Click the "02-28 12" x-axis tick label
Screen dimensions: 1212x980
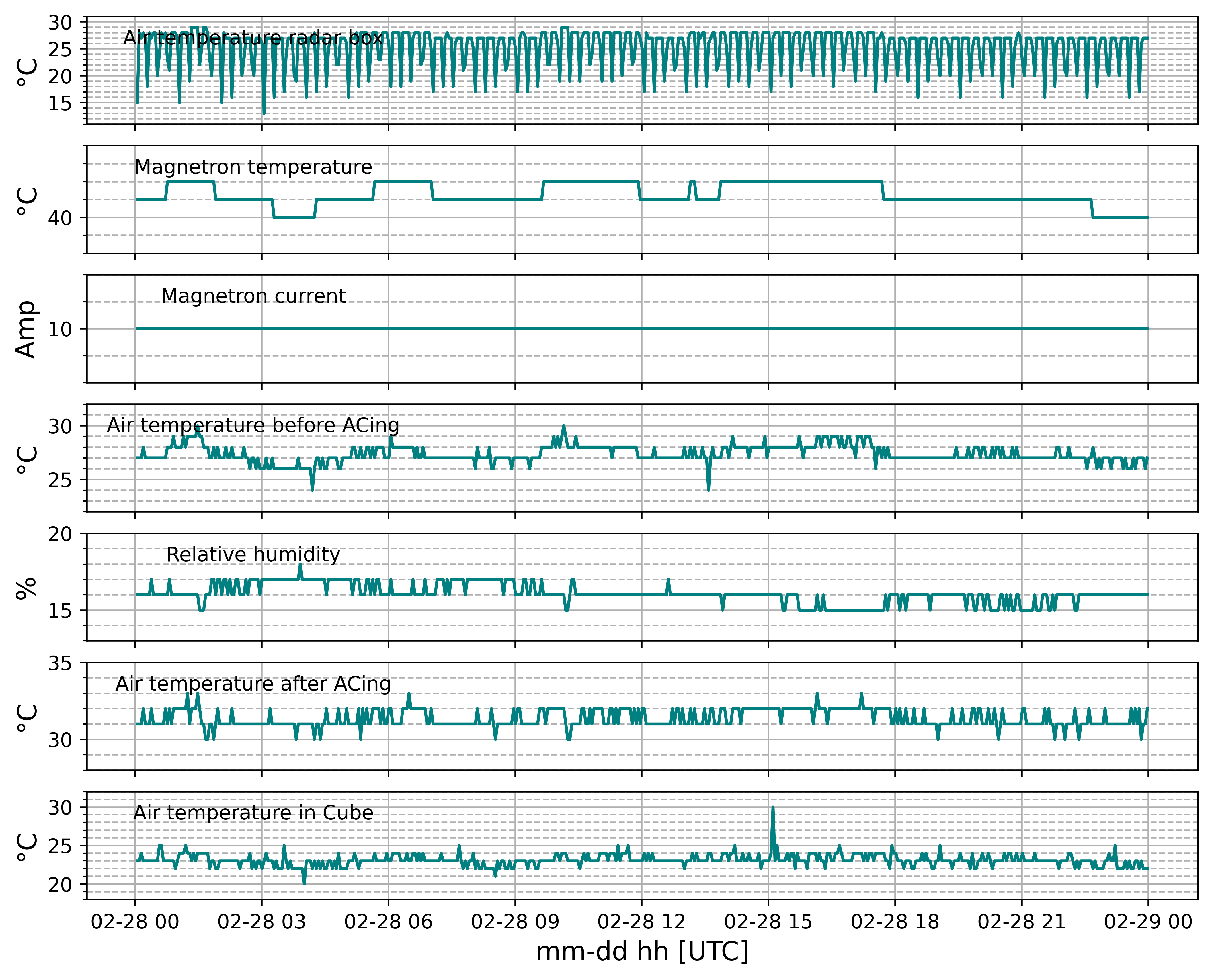(x=642, y=922)
